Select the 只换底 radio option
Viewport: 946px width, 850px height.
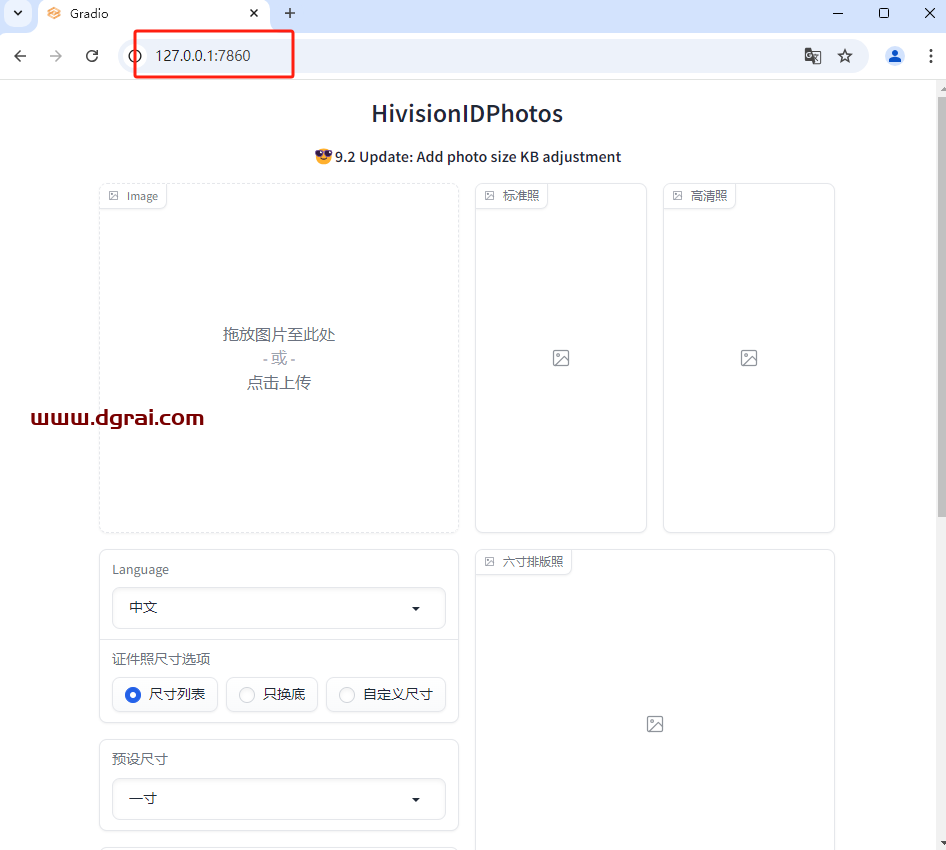click(x=272, y=695)
